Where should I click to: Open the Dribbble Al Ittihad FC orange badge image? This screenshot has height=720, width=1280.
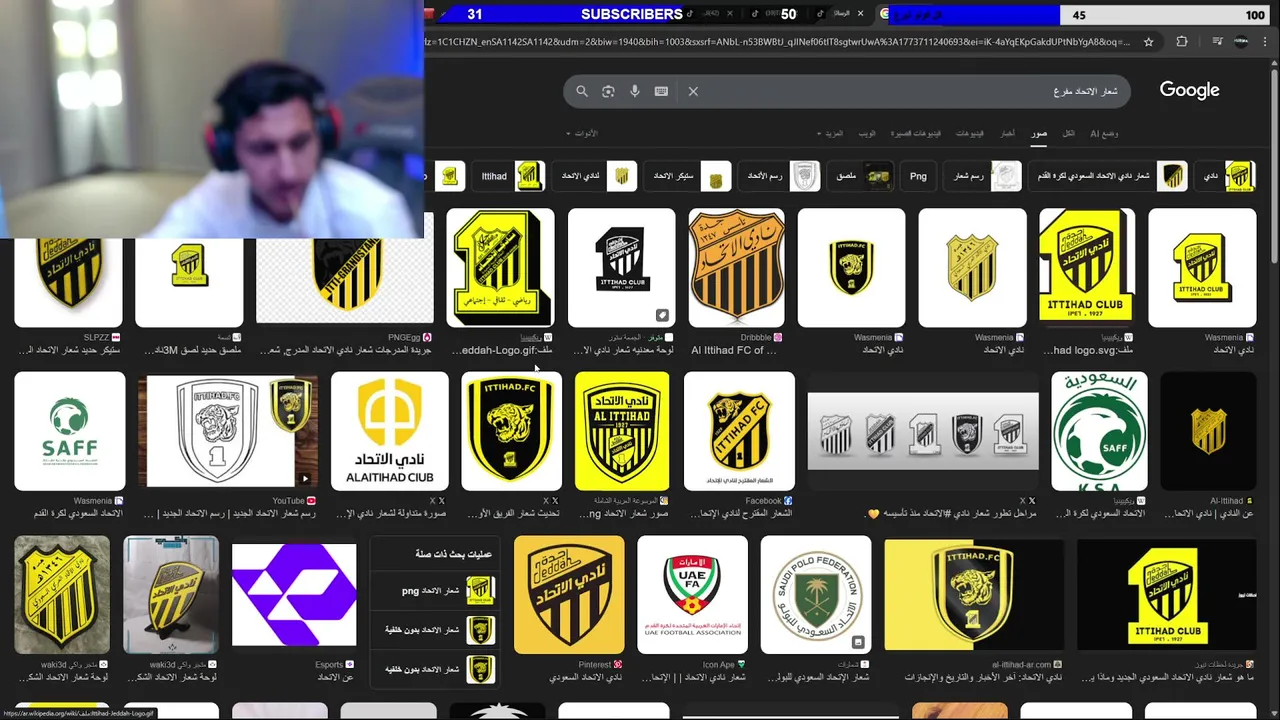pyautogui.click(x=736, y=268)
